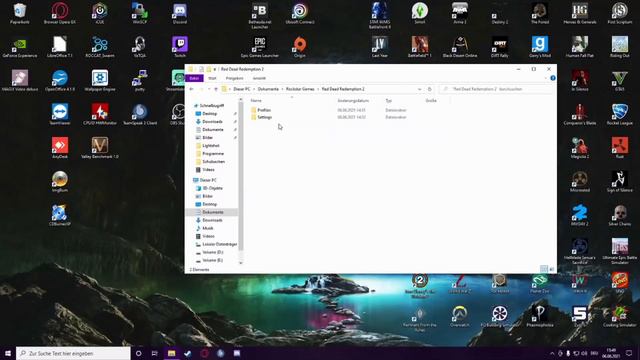Sort by Typ column header

[389, 100]
